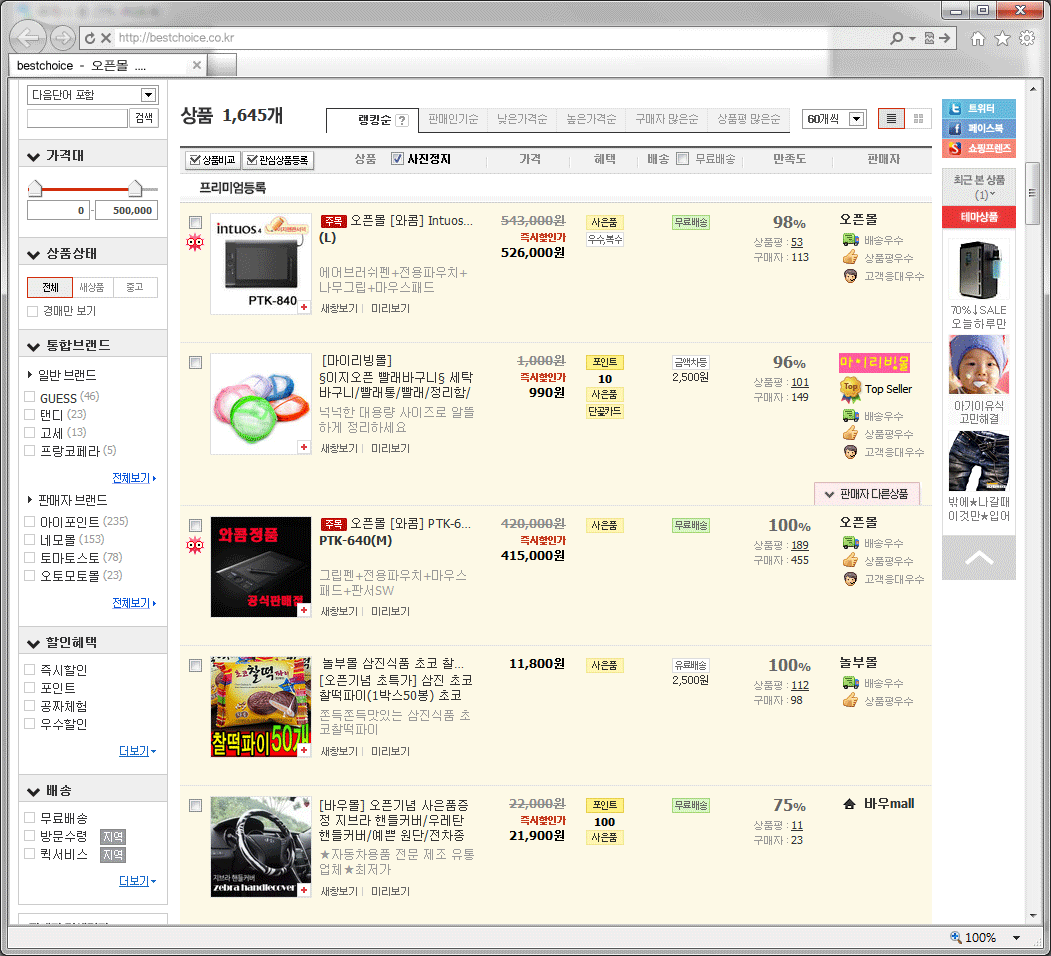The width and height of the screenshot is (1051, 956).
Task: Switch to grid view layout icon
Action: (918, 119)
